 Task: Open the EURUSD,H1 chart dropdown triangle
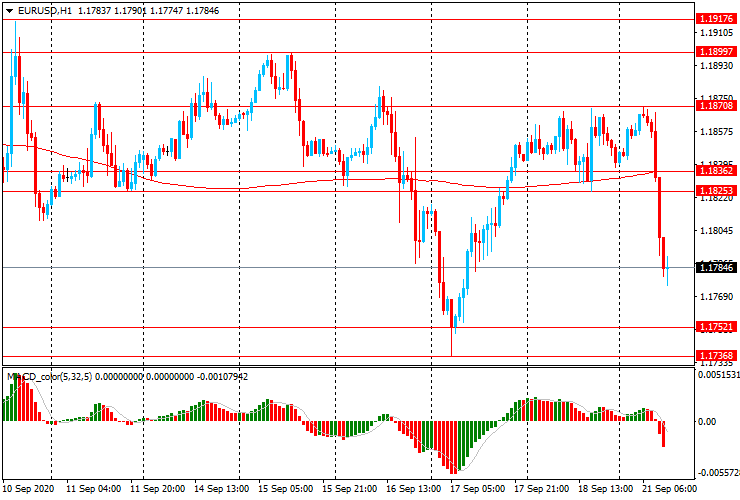pyautogui.click(x=9, y=11)
